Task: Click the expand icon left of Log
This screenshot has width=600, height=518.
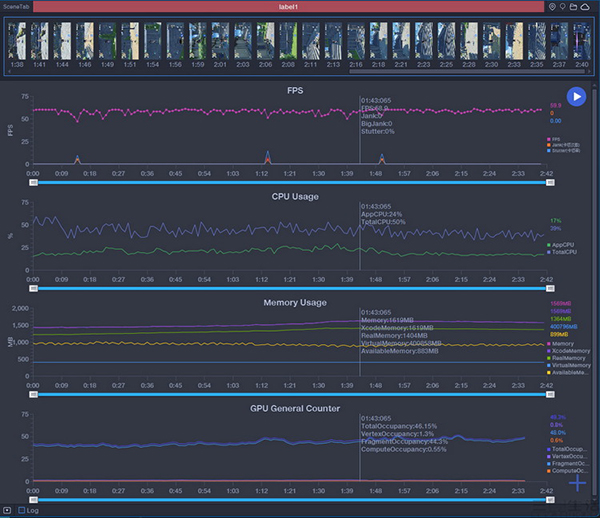Action: tap(8, 510)
